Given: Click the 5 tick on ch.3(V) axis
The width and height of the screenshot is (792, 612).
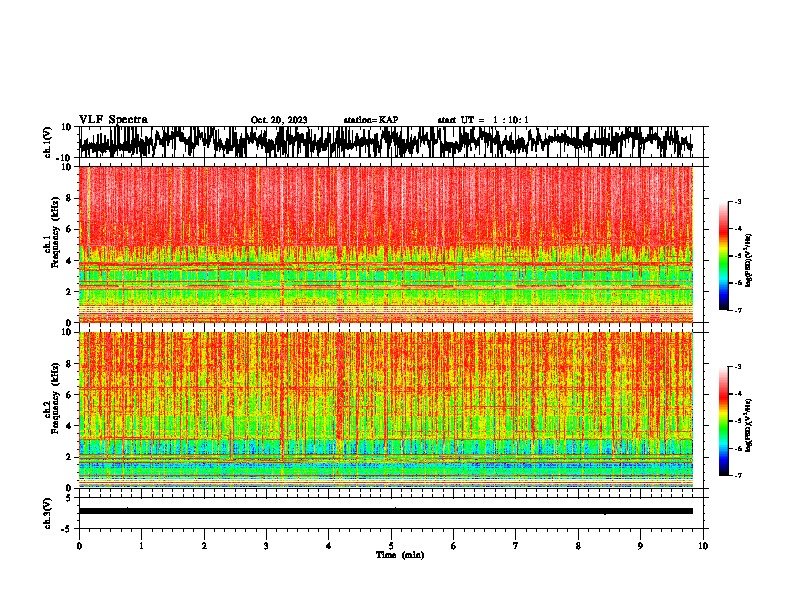Looking at the screenshot, I should pos(70,498).
